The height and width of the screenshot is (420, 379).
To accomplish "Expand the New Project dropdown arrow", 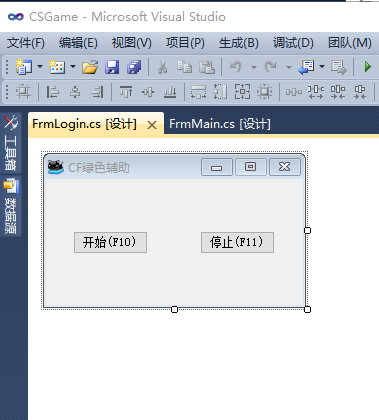I will (x=40, y=67).
